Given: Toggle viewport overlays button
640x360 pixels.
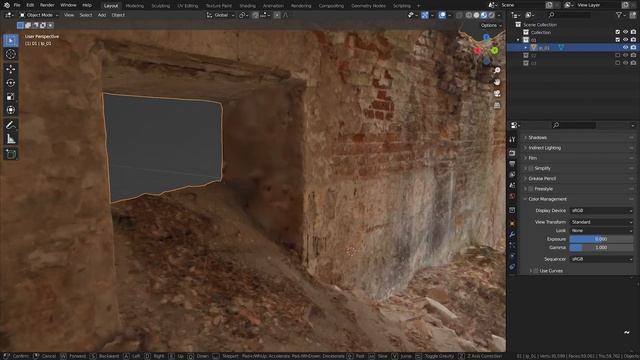Looking at the screenshot, I should (442, 15).
